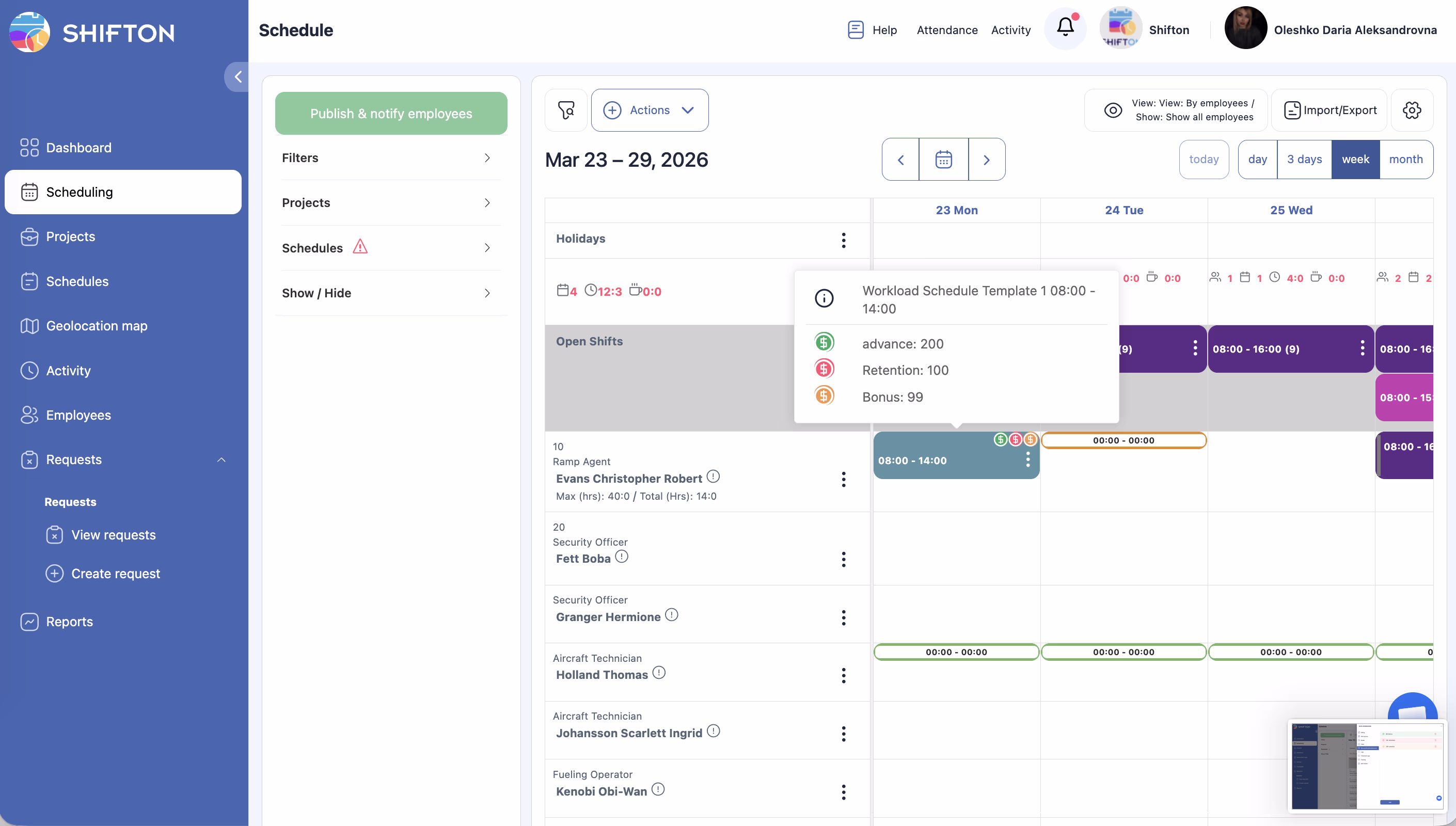Switch calendar to month view
The image size is (1456, 826).
tap(1405, 160)
